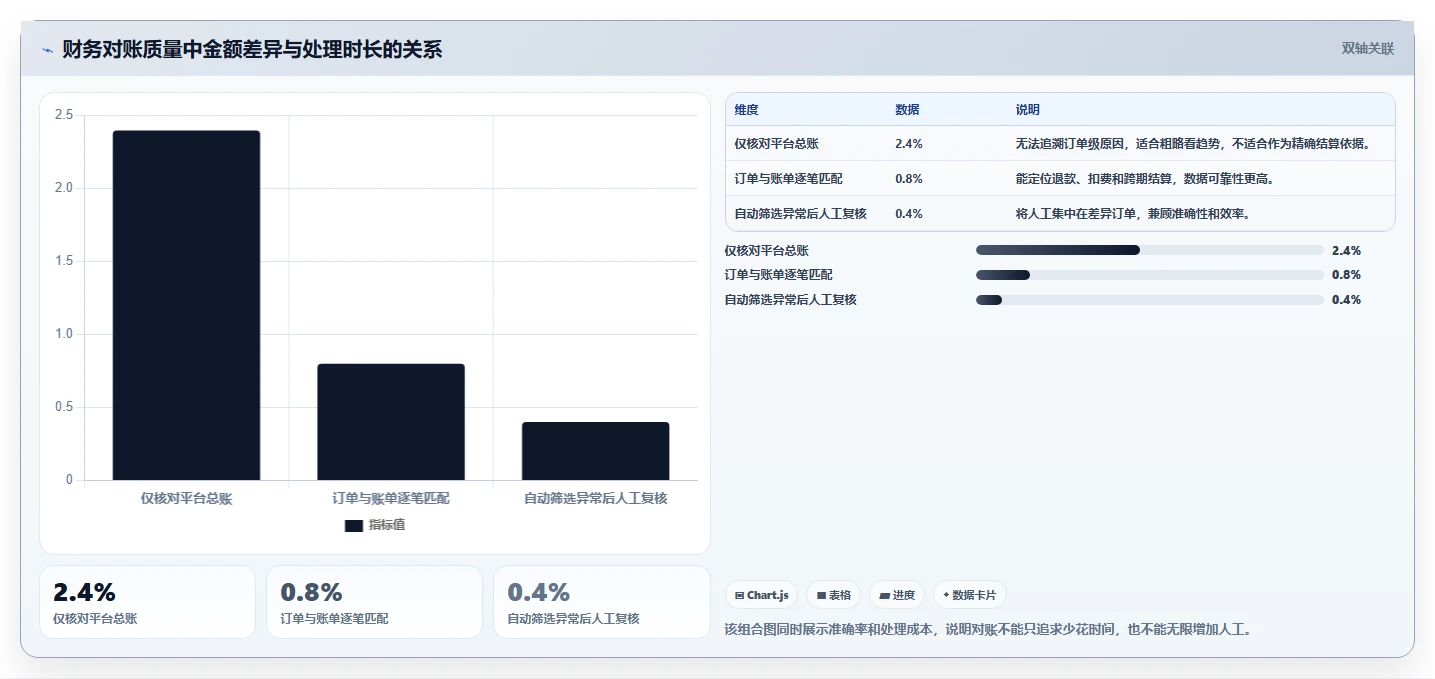Click the 0.4% value beside the progress bar
Viewport: 1435px width, 679px height.
coord(1346,300)
